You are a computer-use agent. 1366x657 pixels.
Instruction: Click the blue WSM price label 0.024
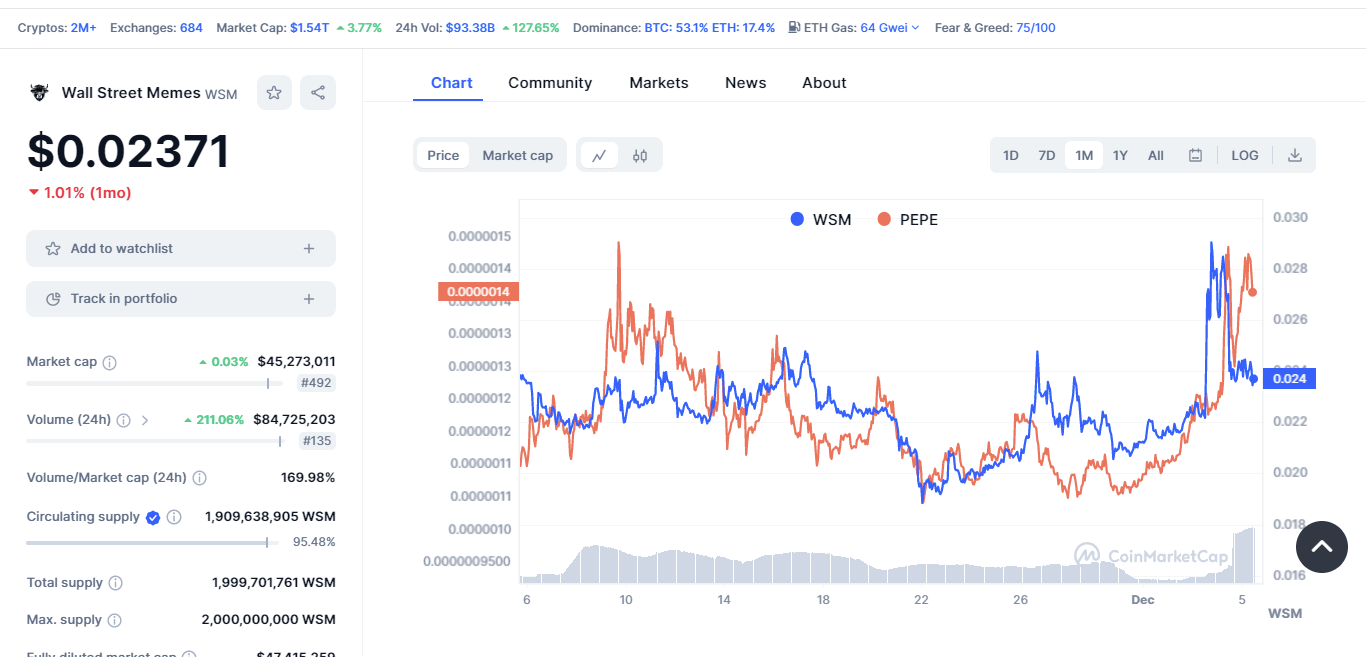click(x=1290, y=379)
